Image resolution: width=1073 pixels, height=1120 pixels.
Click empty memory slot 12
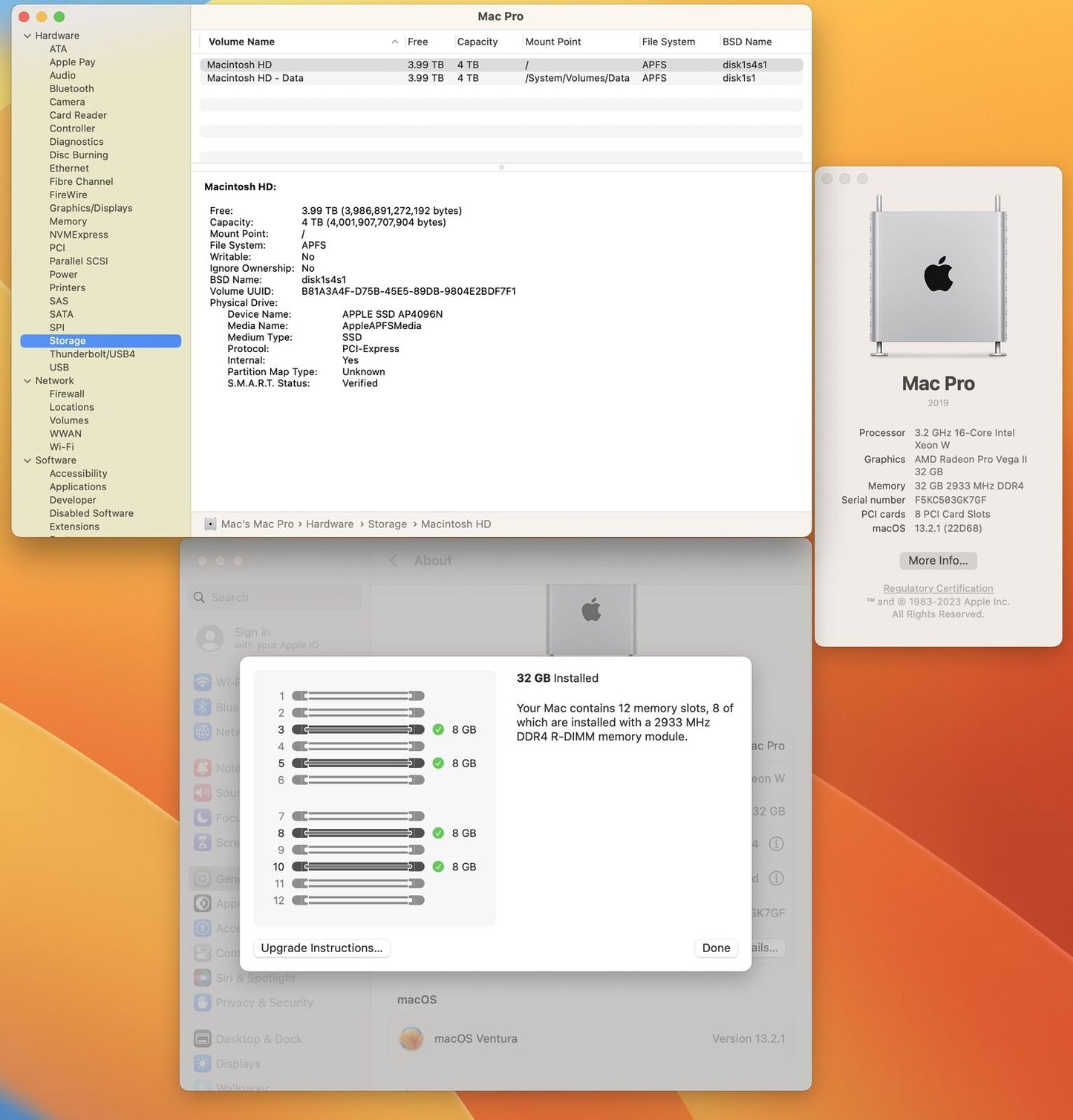tap(358, 901)
